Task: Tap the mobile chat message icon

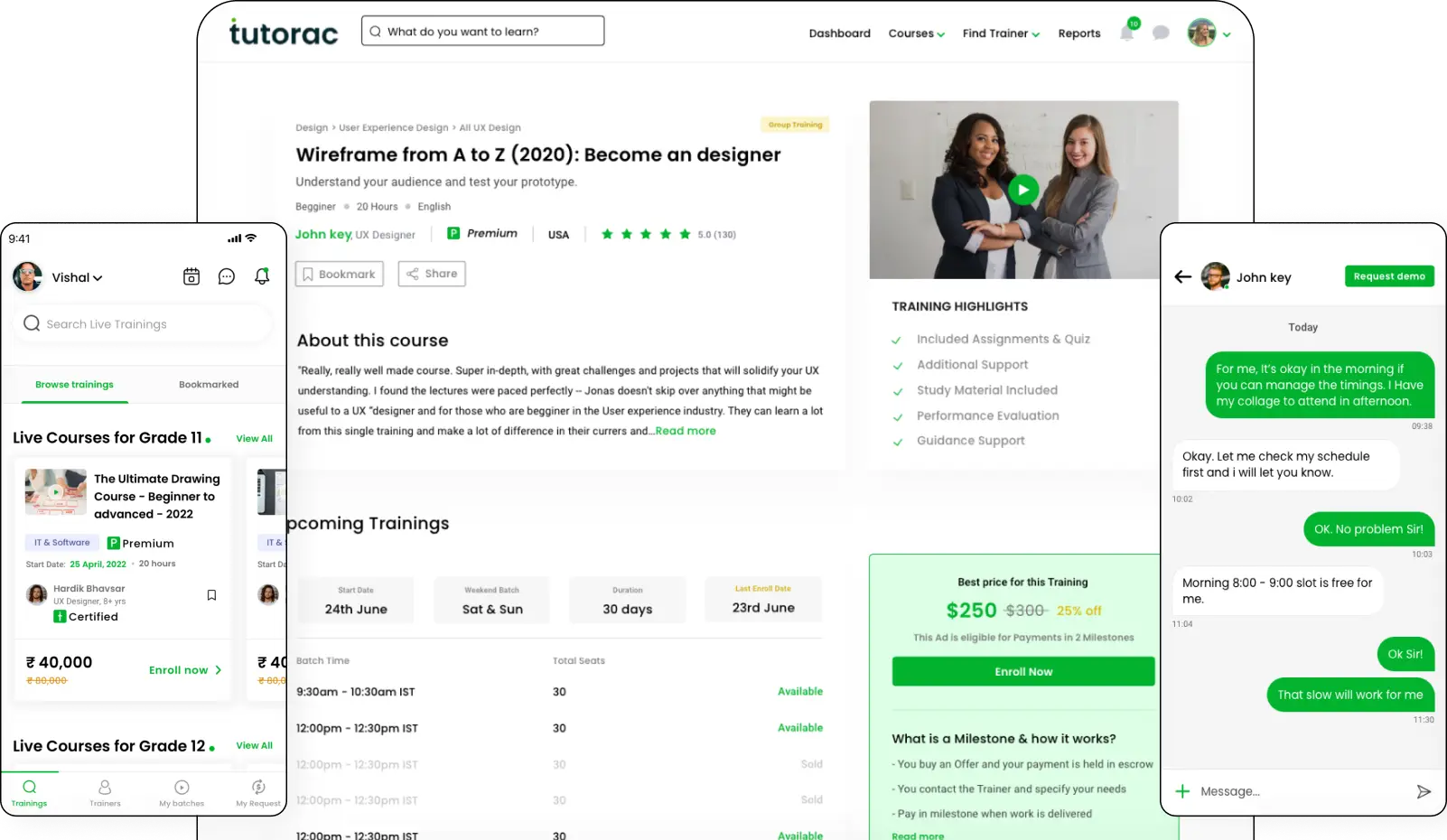Action: [x=227, y=277]
